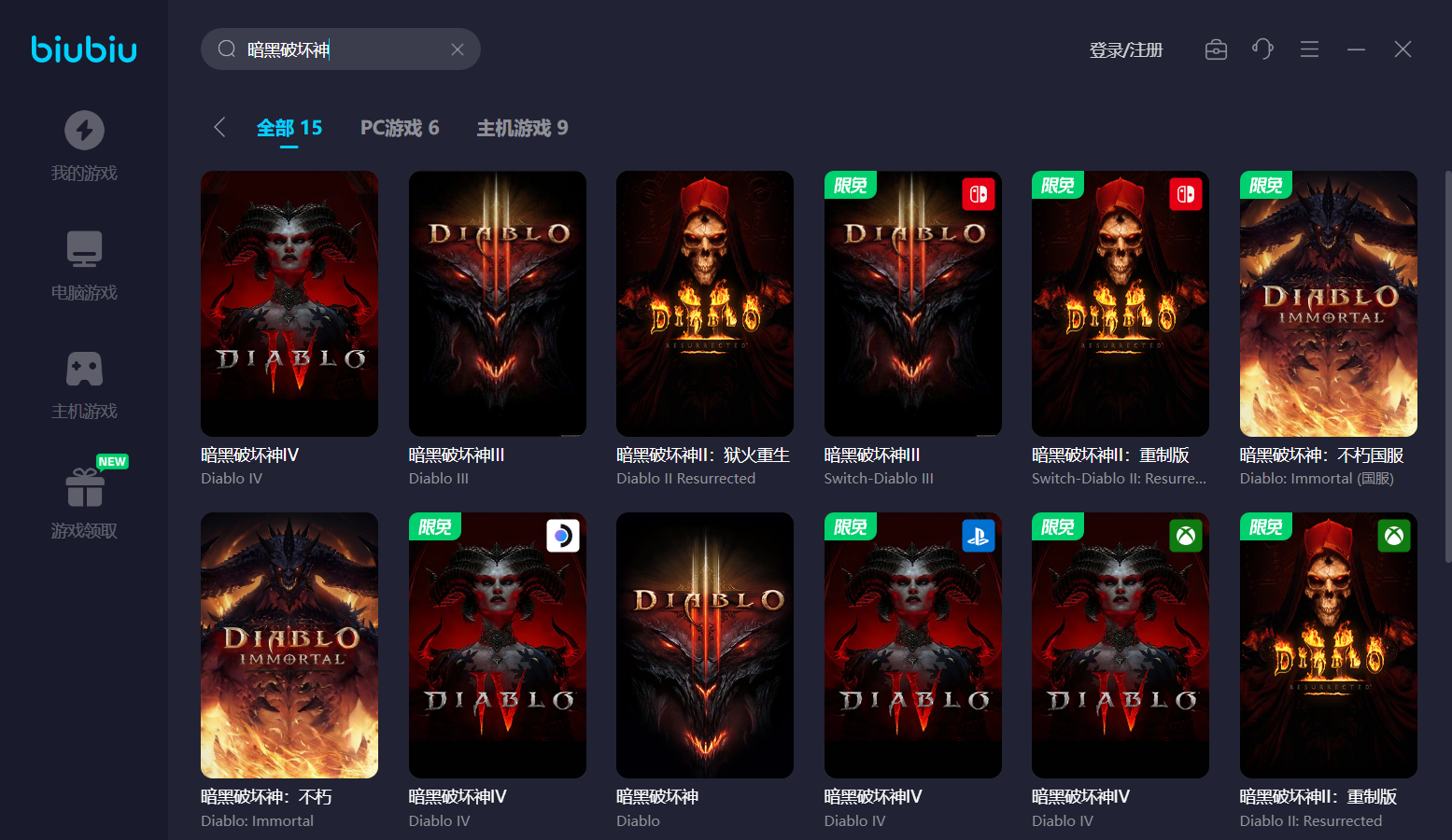Open the game gift claim icon

pos(85,487)
